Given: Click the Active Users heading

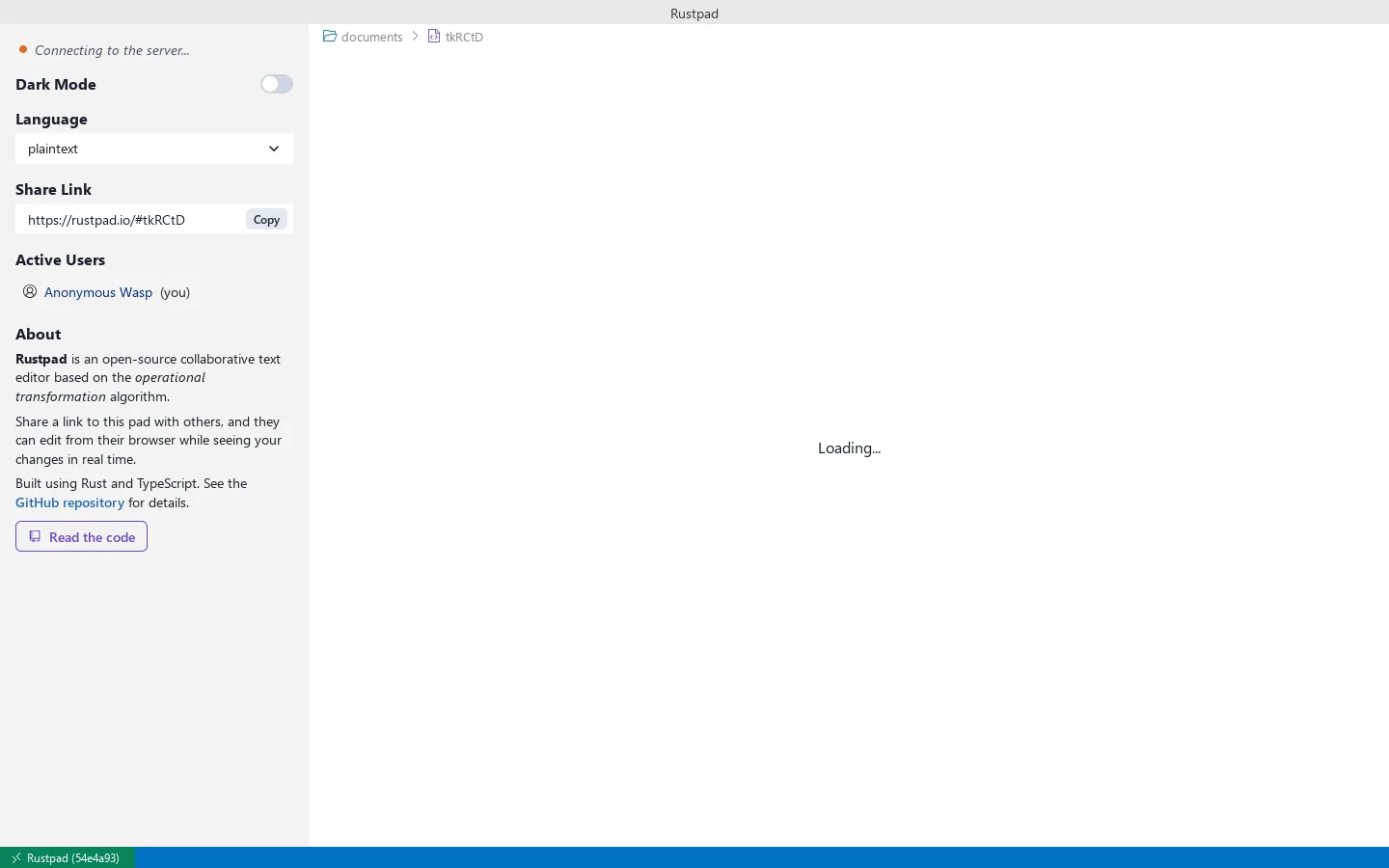Looking at the screenshot, I should click(x=60, y=259).
